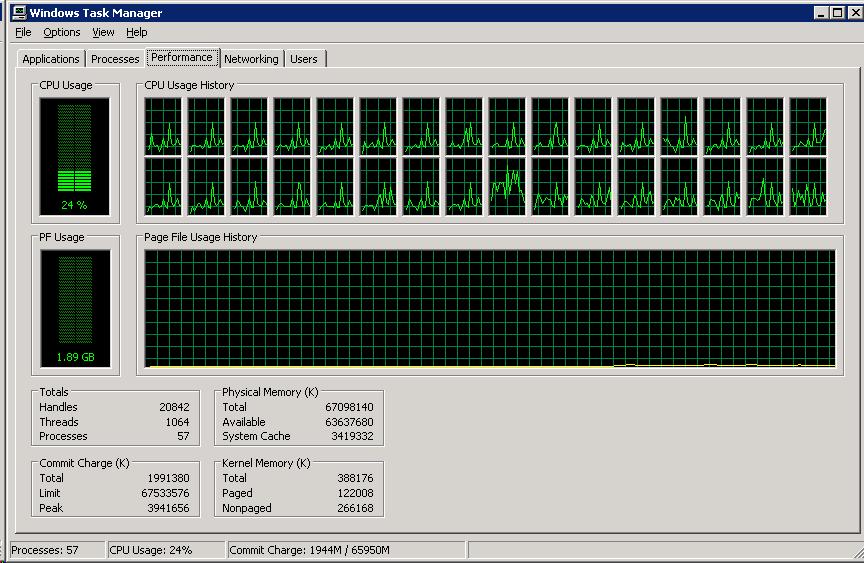
Task: Click the Page File Usage History label
Action: (201, 237)
